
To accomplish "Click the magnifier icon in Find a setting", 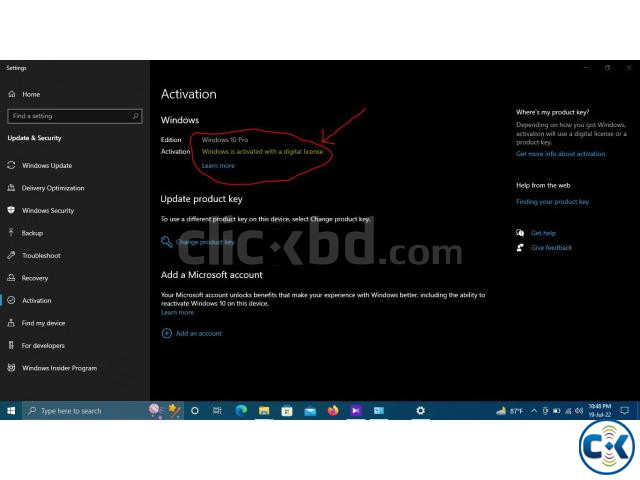I will pos(136,116).
